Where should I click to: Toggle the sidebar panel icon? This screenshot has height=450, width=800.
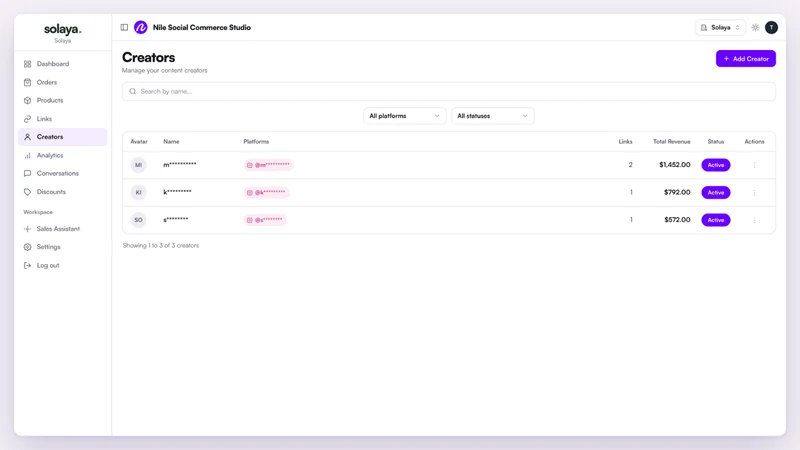[x=124, y=28]
